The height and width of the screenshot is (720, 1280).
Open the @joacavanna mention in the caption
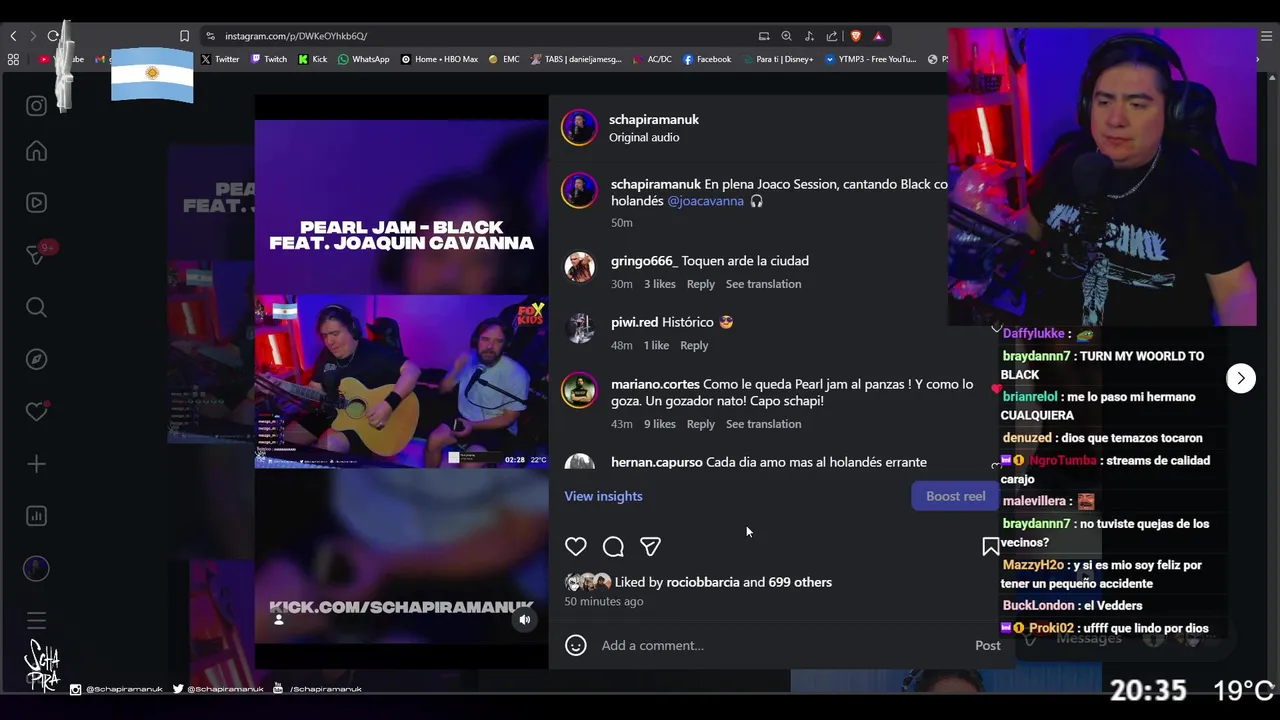coord(705,201)
